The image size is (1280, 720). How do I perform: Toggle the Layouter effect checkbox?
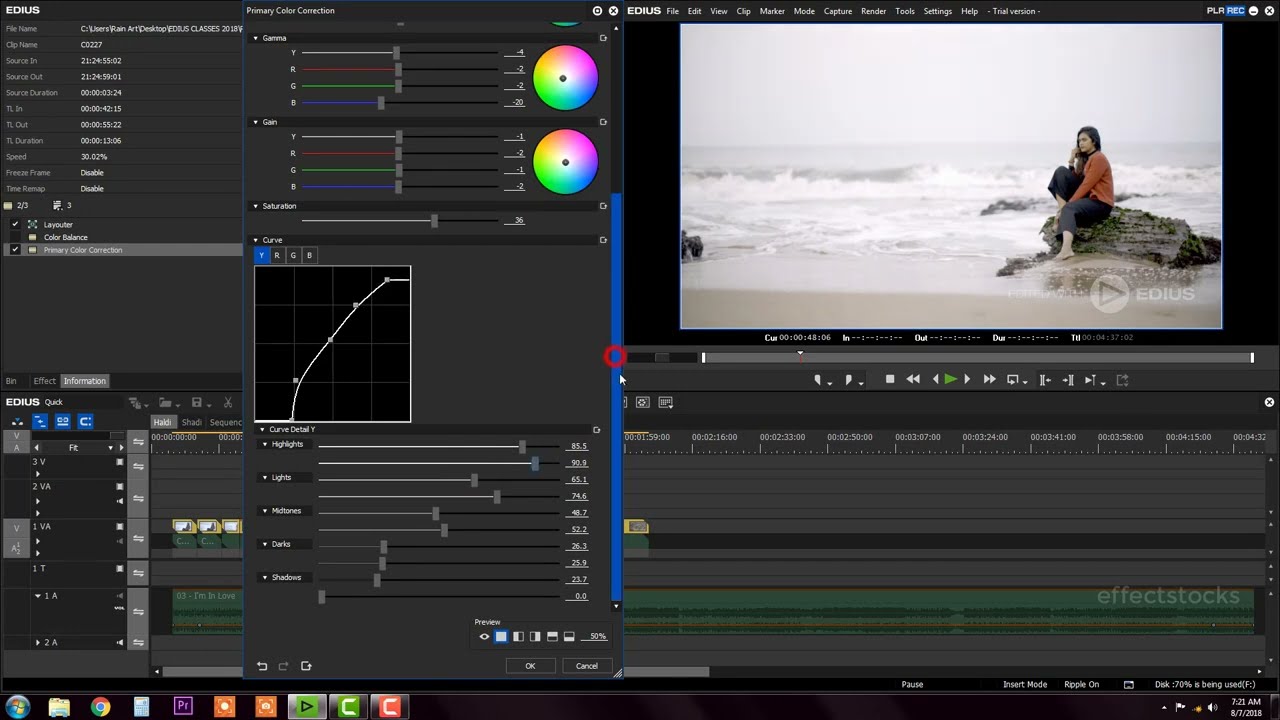[15, 224]
